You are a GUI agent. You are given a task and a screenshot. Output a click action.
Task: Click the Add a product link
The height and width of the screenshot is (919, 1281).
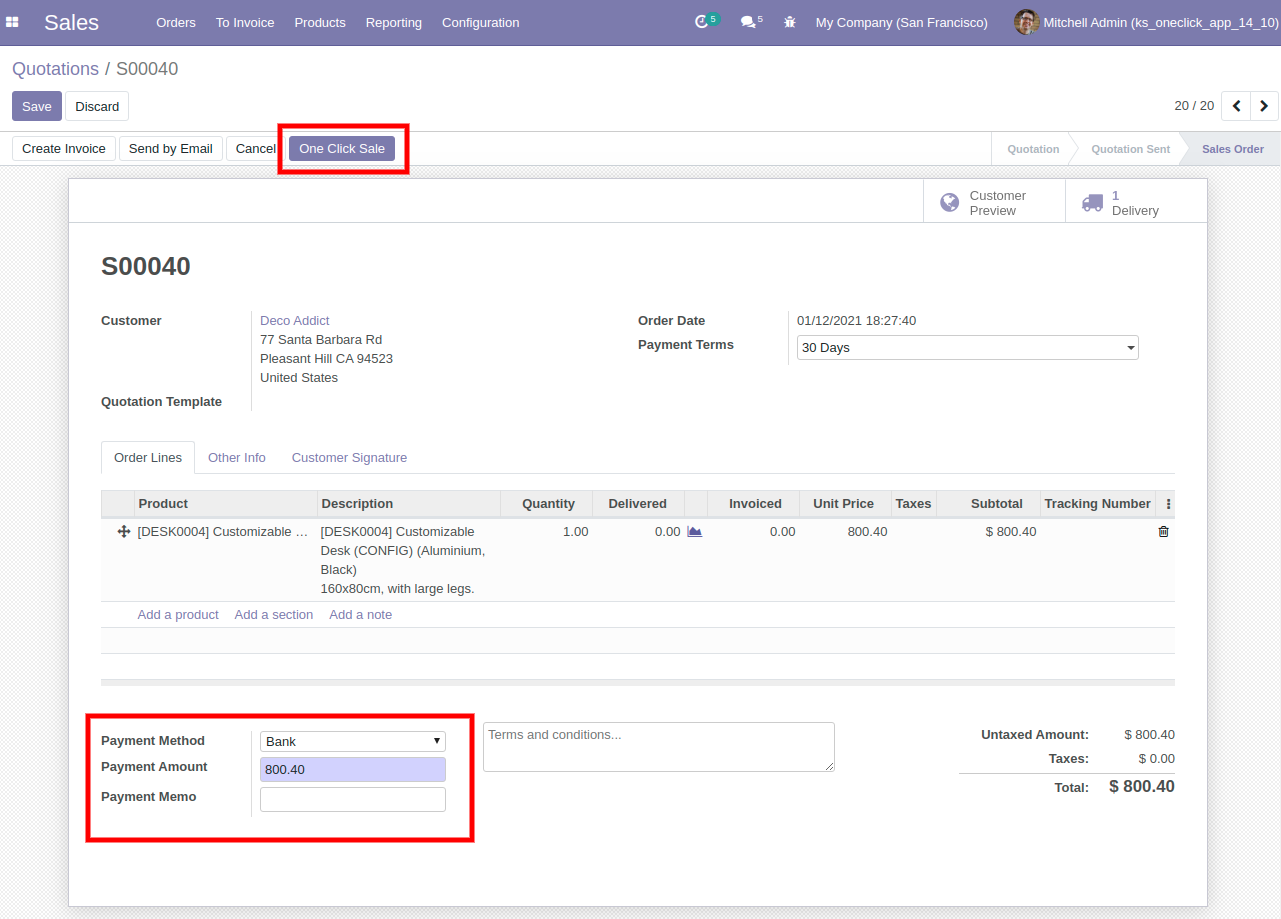[x=178, y=615]
